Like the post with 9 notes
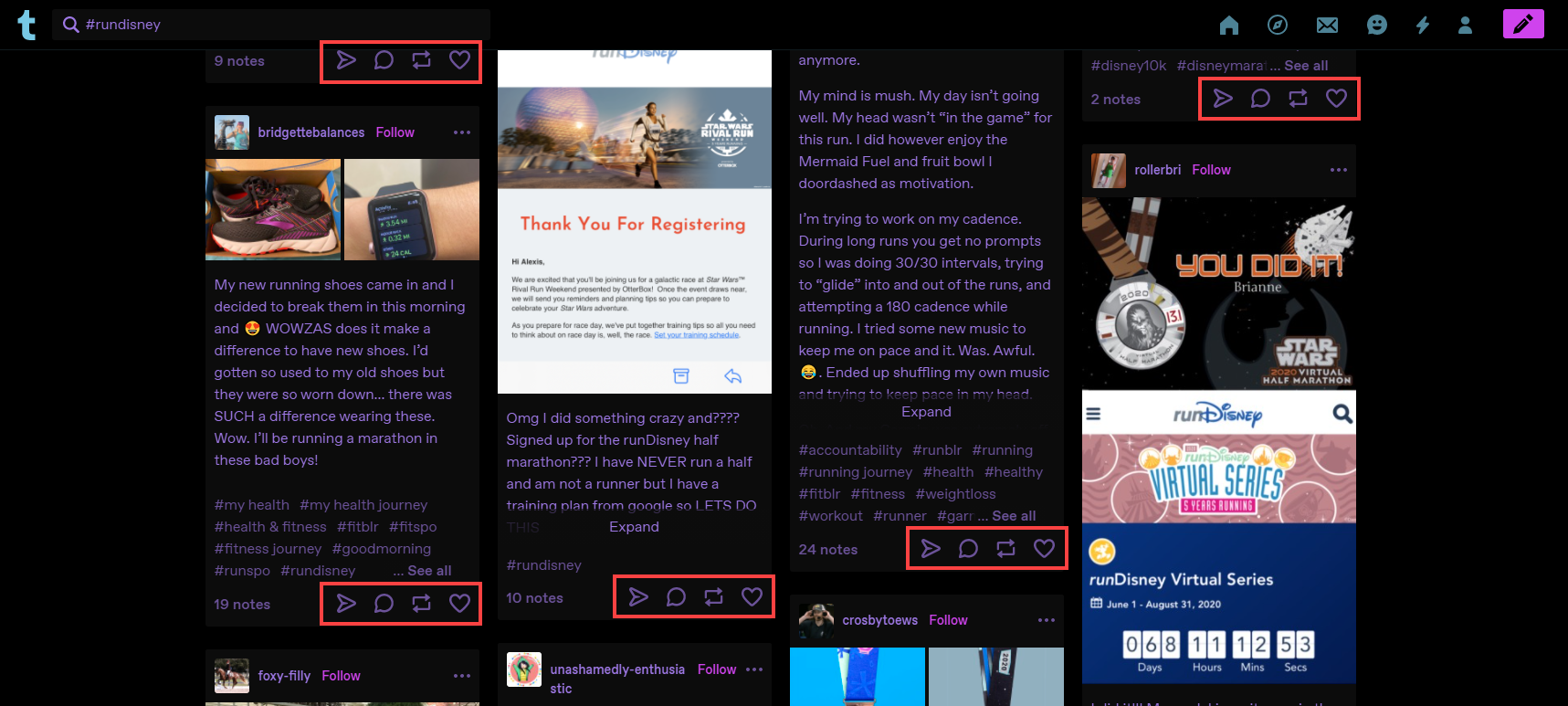This screenshot has width=1568, height=706. pyautogui.click(x=459, y=60)
